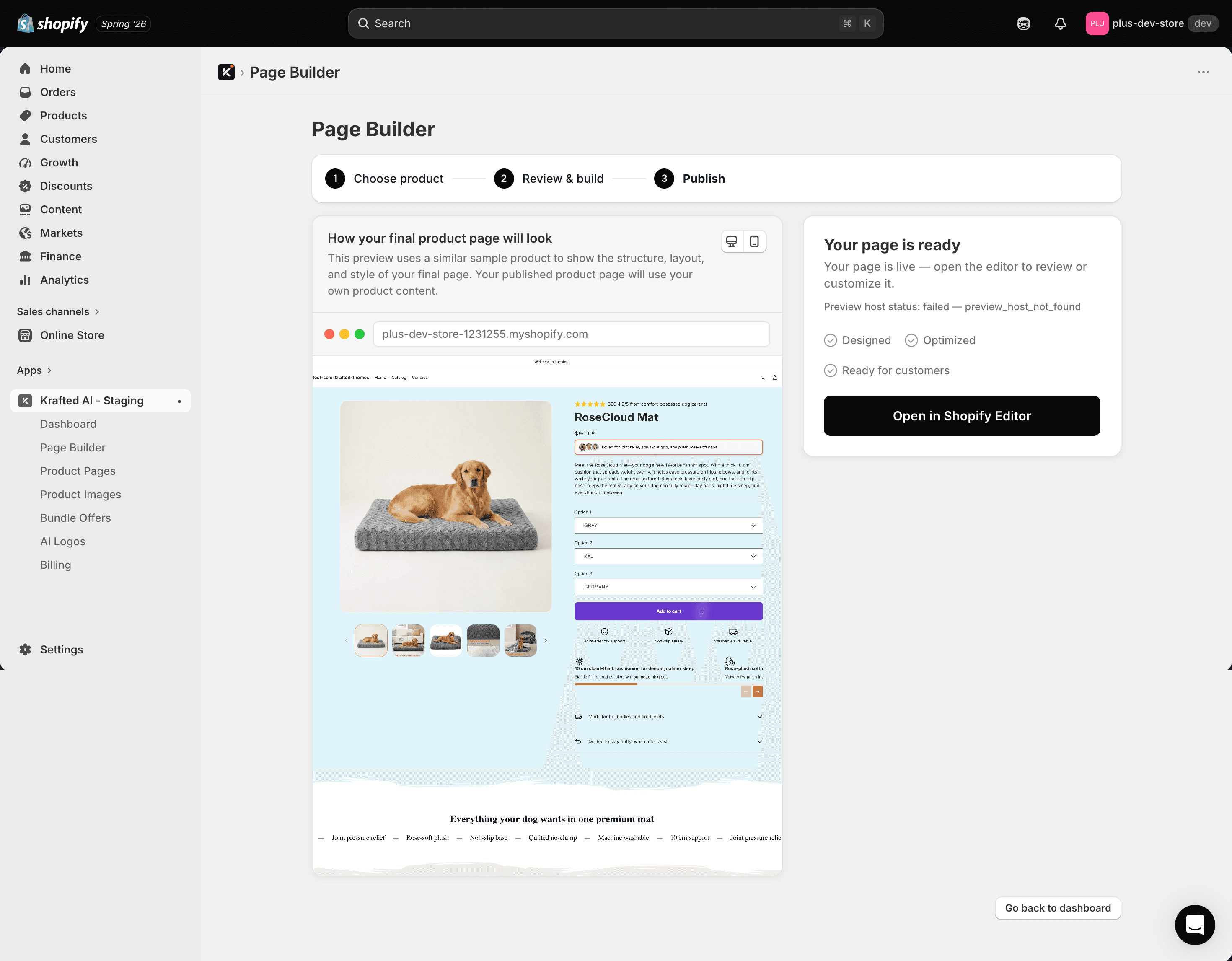The image size is (1232, 961).
Task: Click the Markets globe icon
Action: (x=26, y=233)
